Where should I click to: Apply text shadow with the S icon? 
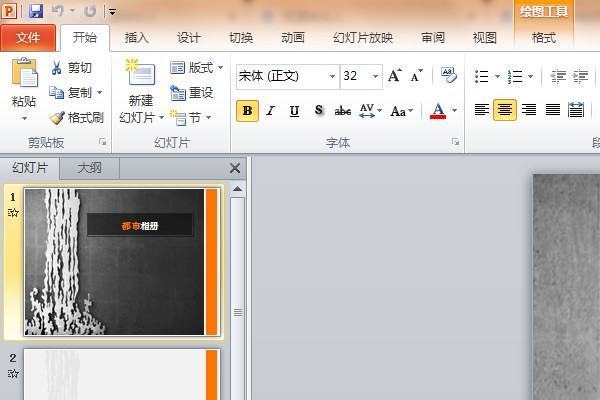point(319,111)
